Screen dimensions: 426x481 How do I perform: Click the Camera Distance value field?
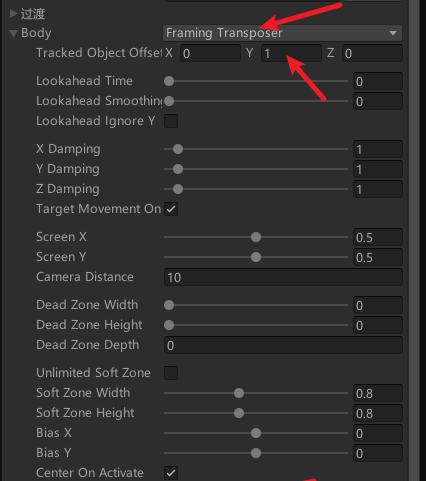click(x=283, y=277)
